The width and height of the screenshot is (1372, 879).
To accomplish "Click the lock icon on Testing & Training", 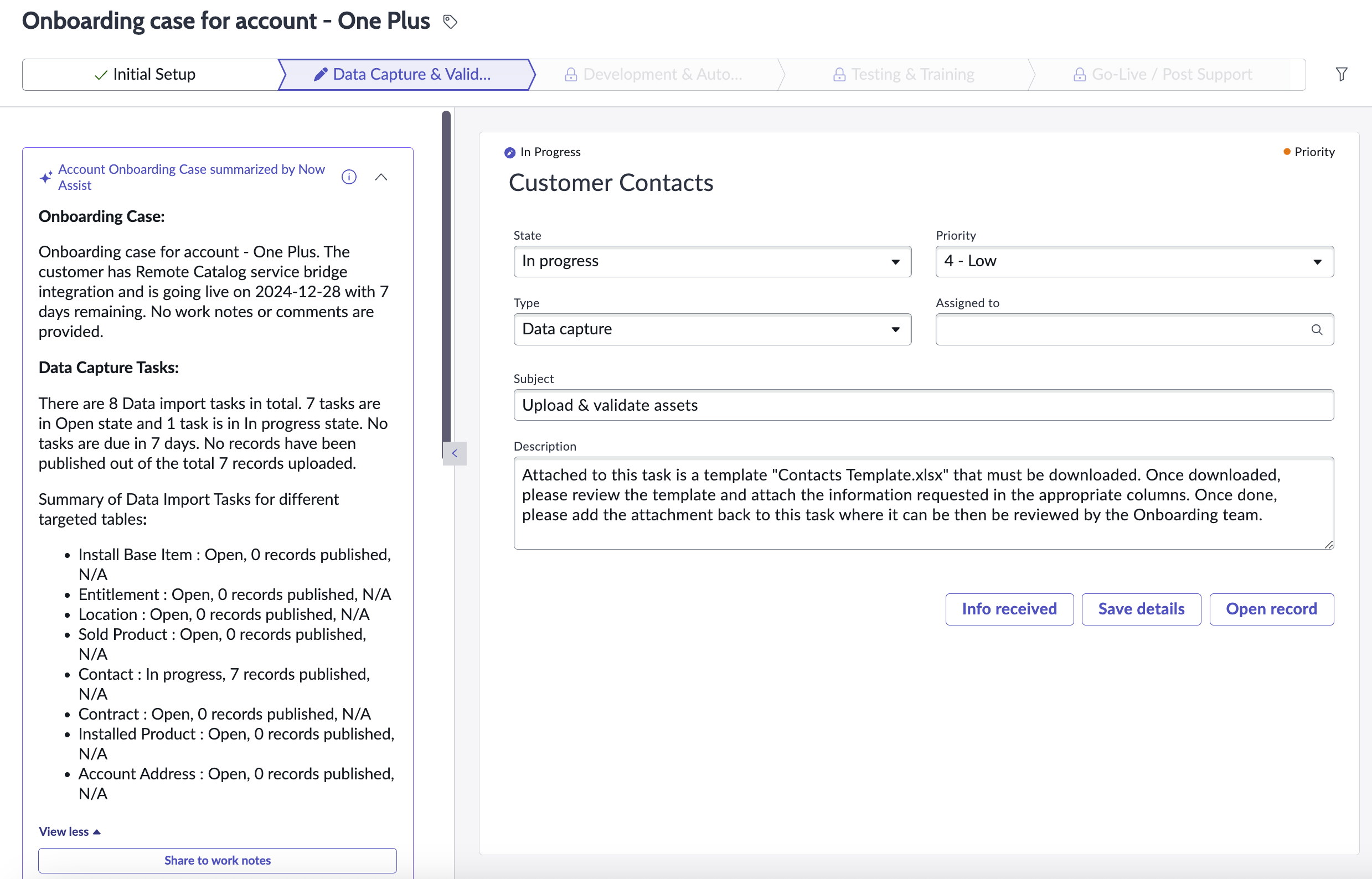I will [x=839, y=74].
